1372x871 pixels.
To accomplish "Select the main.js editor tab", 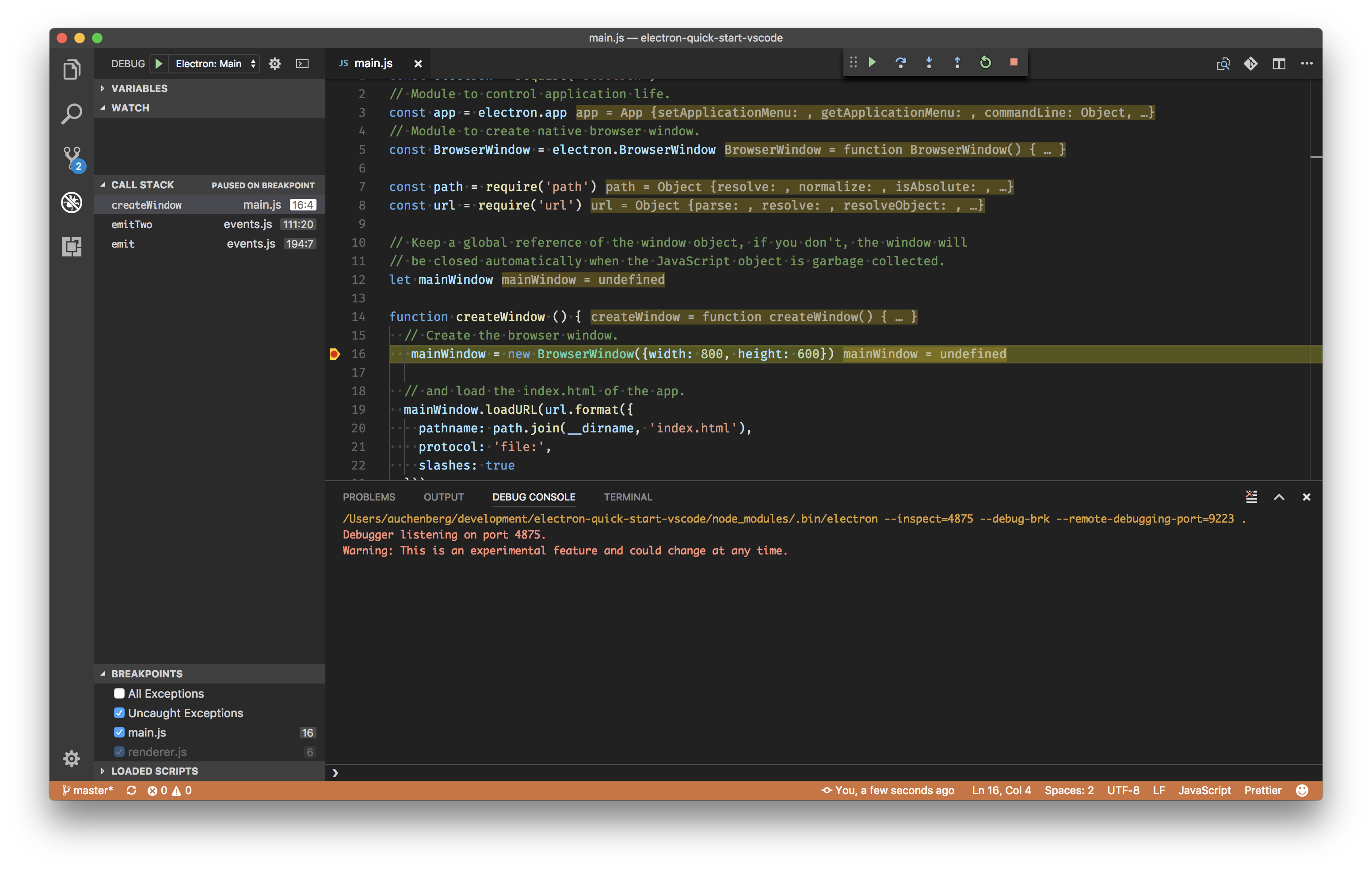I will [x=377, y=63].
